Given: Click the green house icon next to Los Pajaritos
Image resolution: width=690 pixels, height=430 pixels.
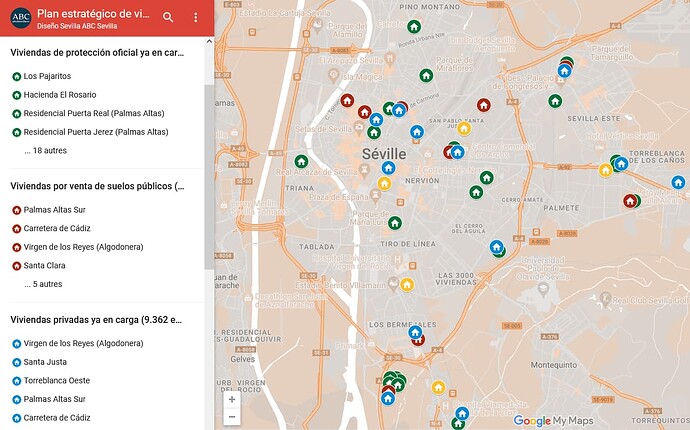Looking at the screenshot, I should pyautogui.click(x=17, y=77).
